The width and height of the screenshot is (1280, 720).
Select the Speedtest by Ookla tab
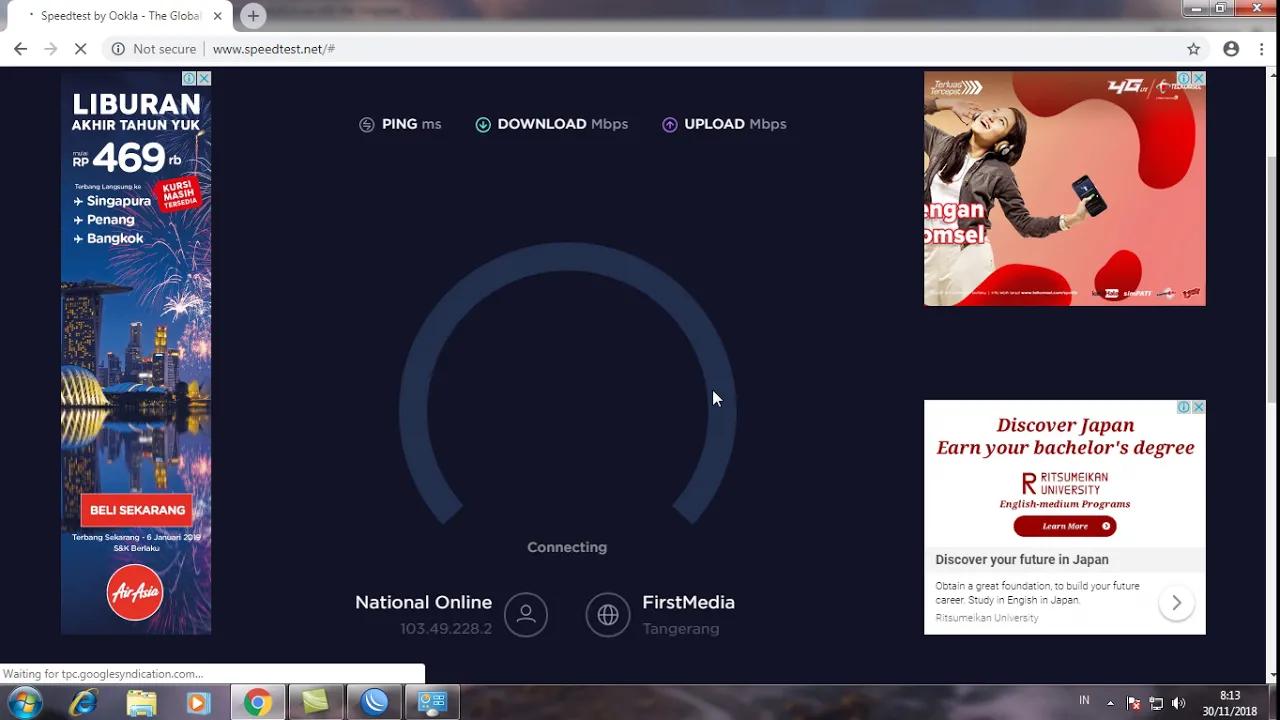coord(118,16)
